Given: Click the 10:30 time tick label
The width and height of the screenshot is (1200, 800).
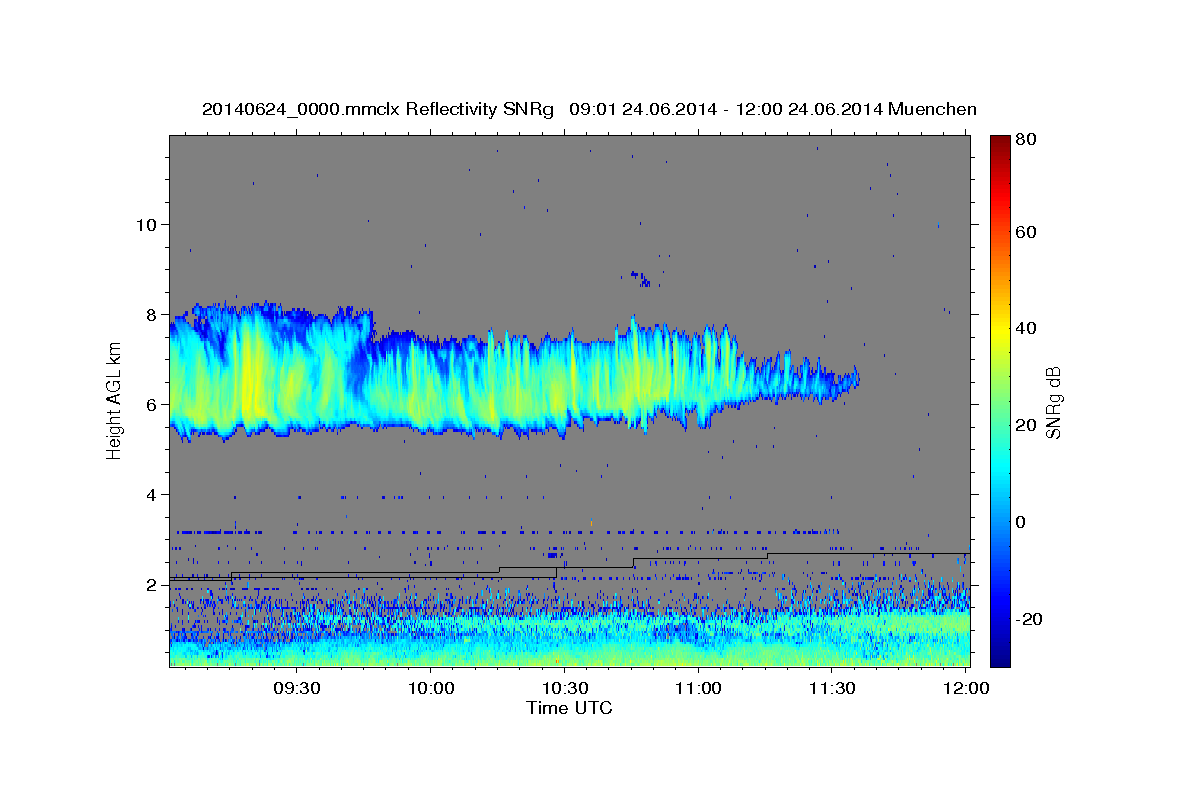Looking at the screenshot, I should point(565,689).
